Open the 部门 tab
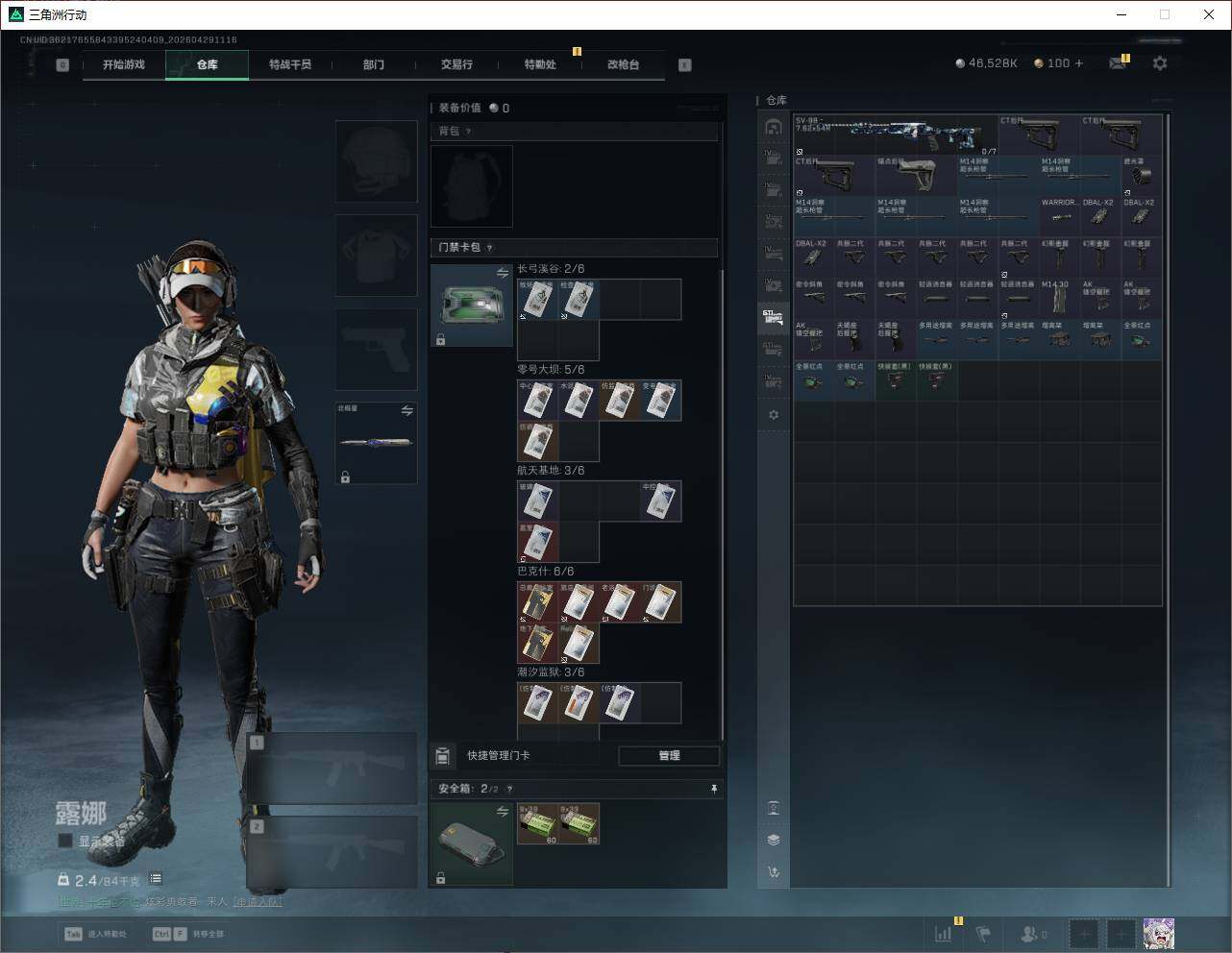This screenshot has width=1232, height=953. point(374,64)
